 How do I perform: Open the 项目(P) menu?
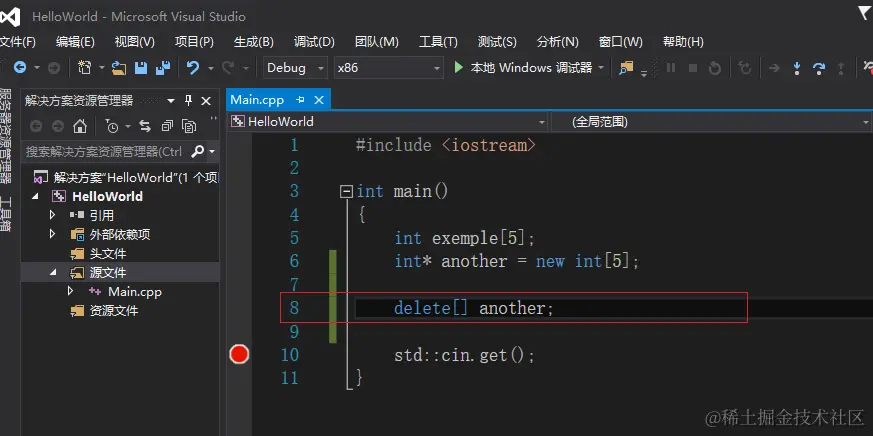pos(194,42)
